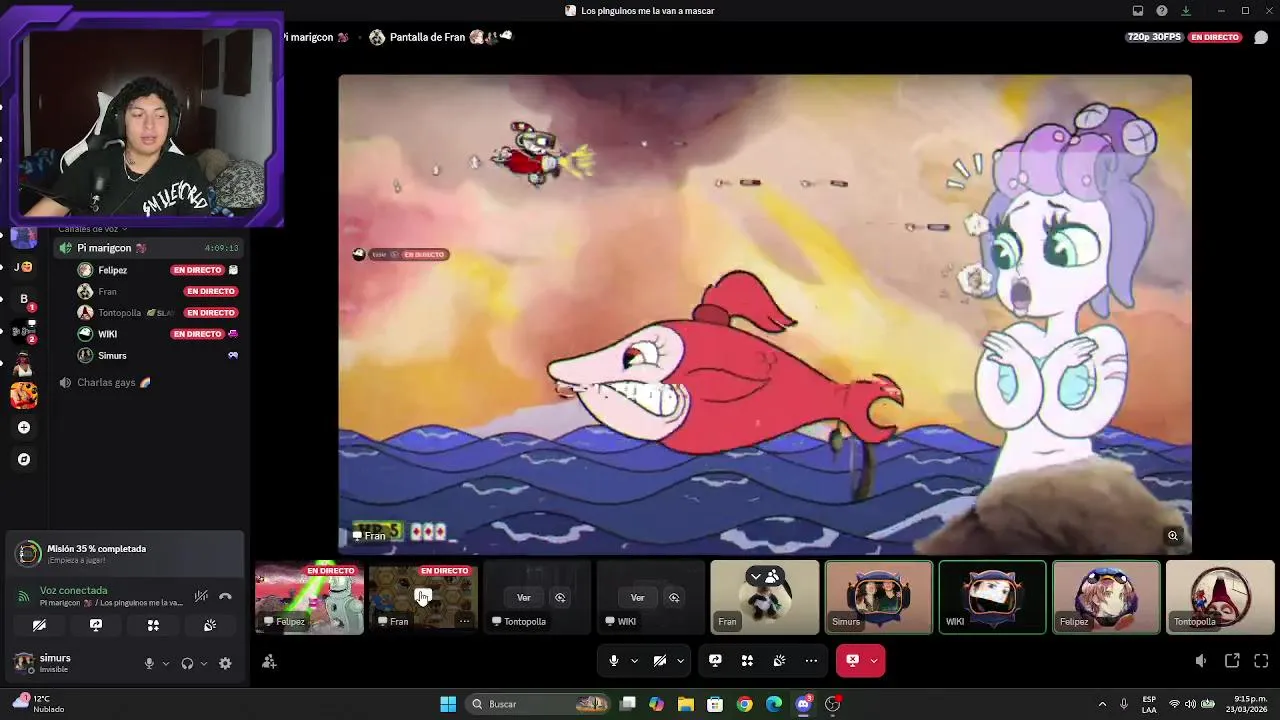Open the inbox icon in title bar

(1138, 11)
